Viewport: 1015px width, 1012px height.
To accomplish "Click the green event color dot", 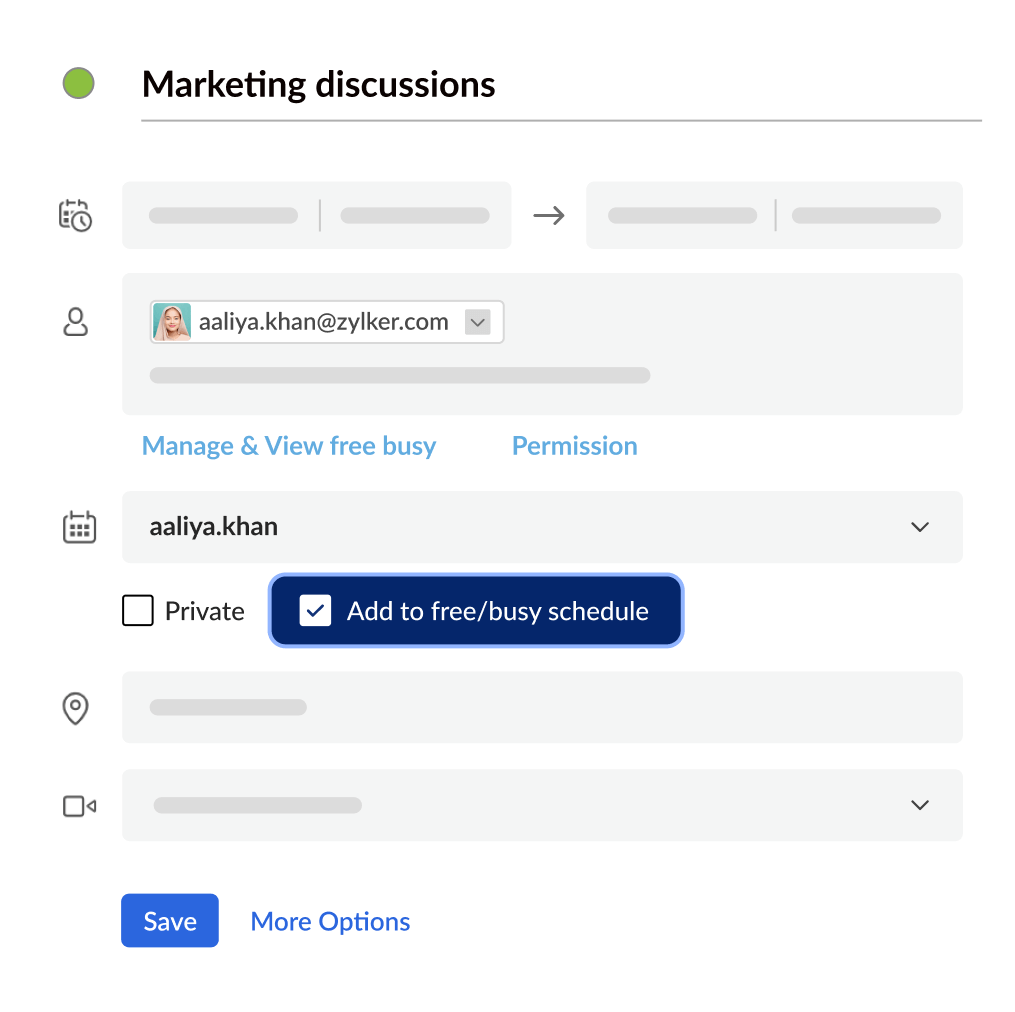I will pyautogui.click(x=77, y=83).
